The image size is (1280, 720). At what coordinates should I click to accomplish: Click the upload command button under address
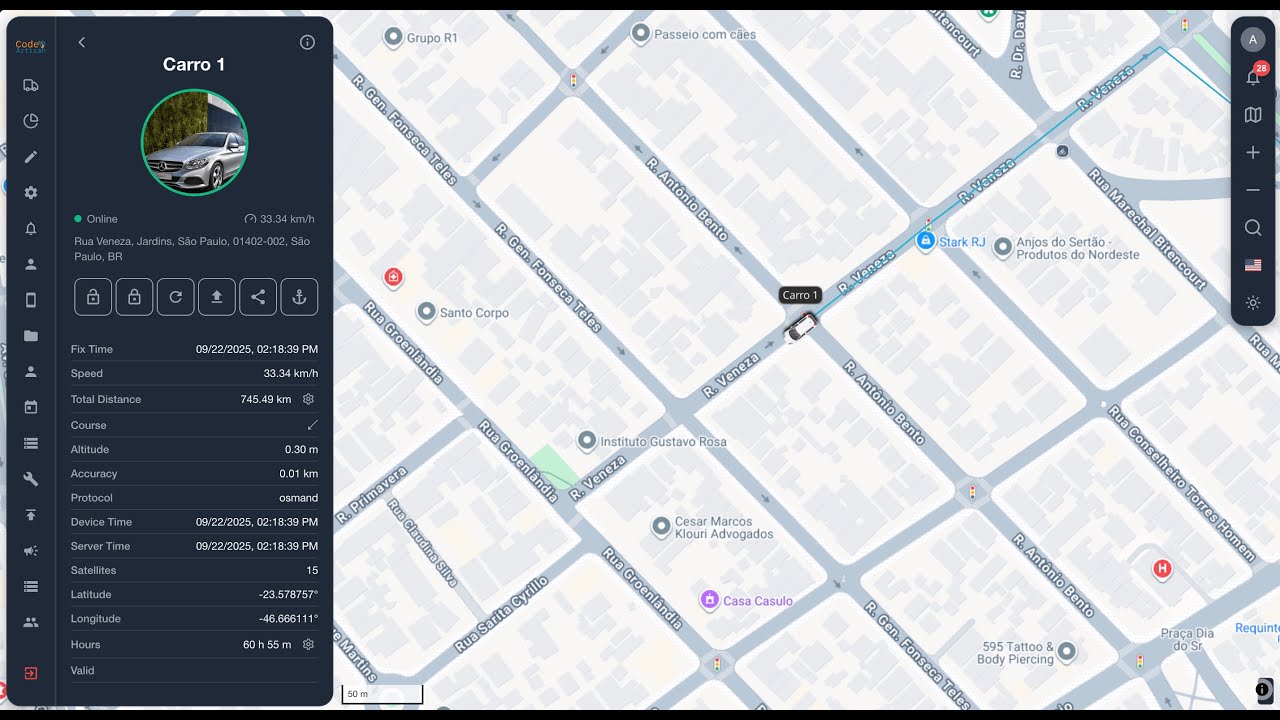point(217,297)
